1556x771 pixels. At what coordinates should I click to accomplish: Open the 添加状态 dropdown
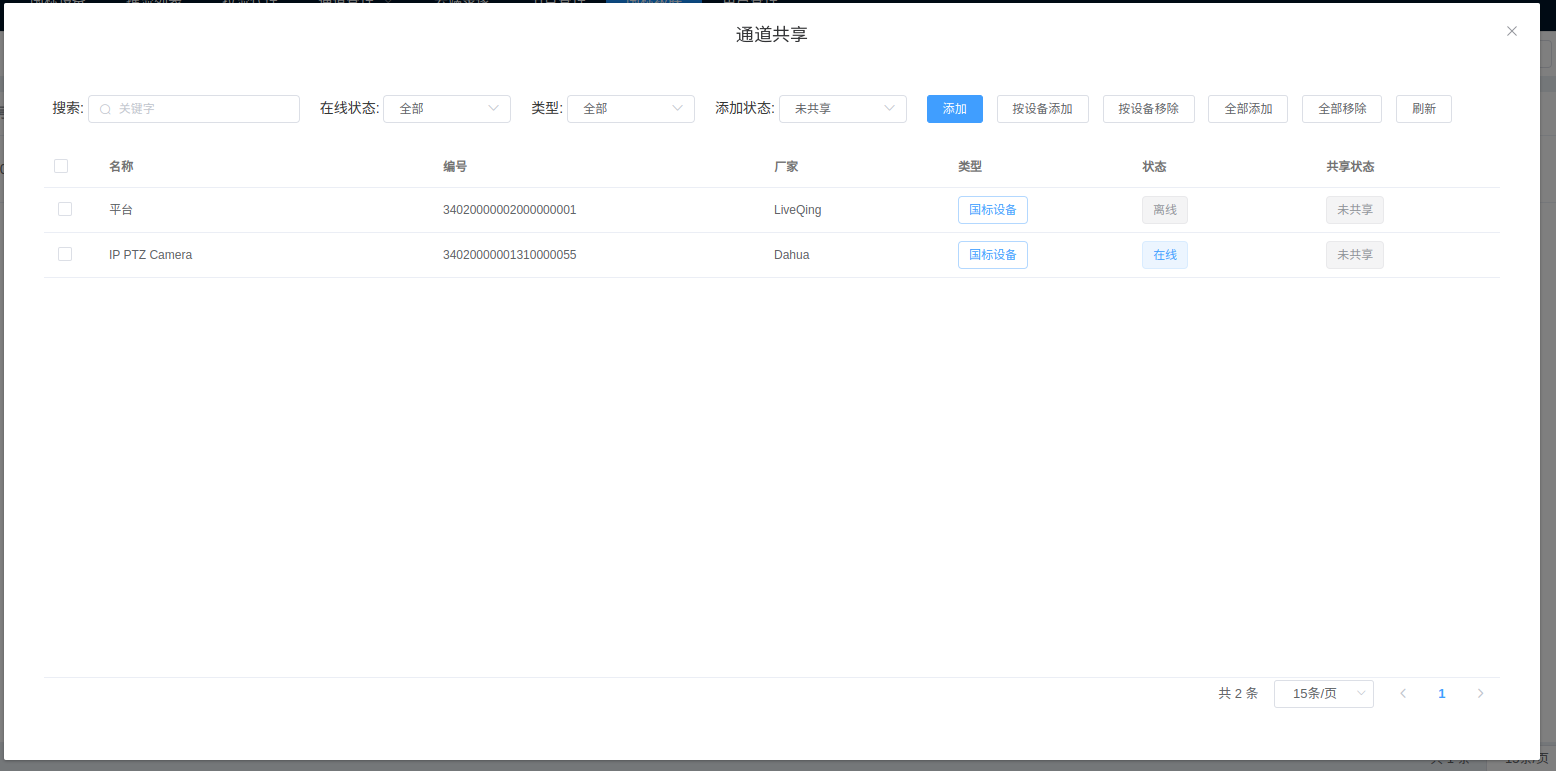pos(842,109)
